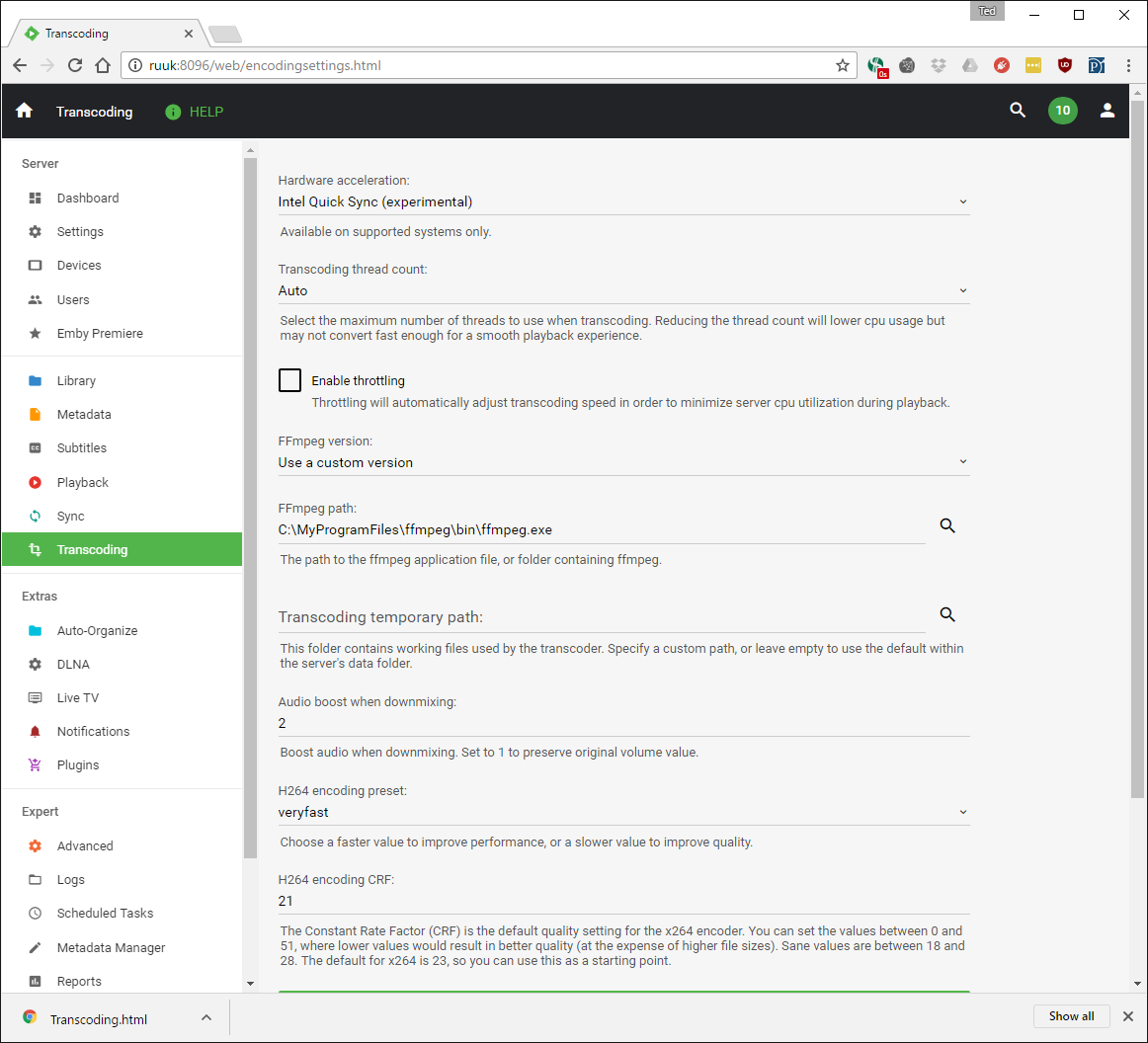1148x1043 pixels.
Task: Click the Subtitles CC icon
Action: 36,448
